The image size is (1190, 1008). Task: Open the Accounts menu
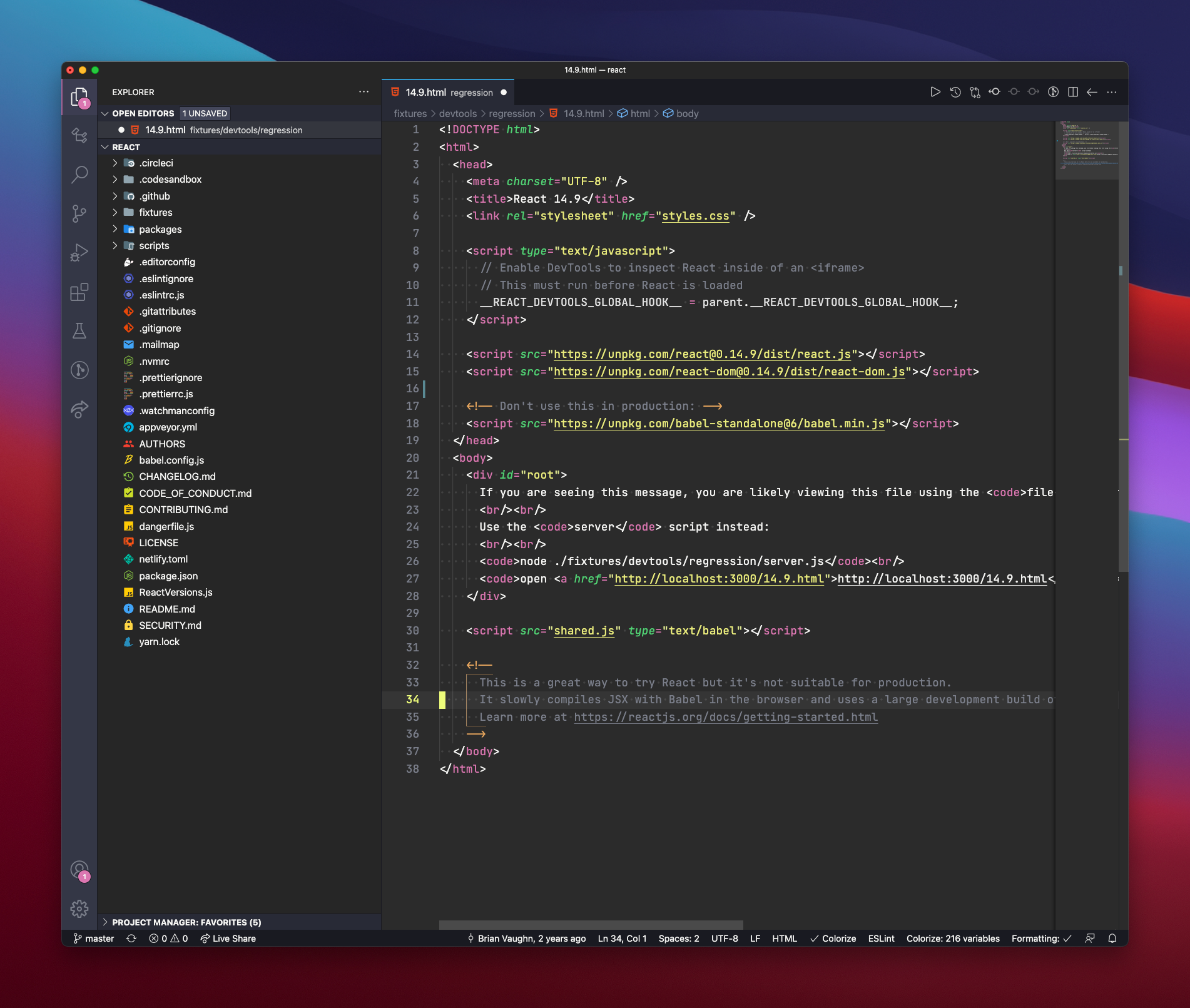pyautogui.click(x=79, y=870)
